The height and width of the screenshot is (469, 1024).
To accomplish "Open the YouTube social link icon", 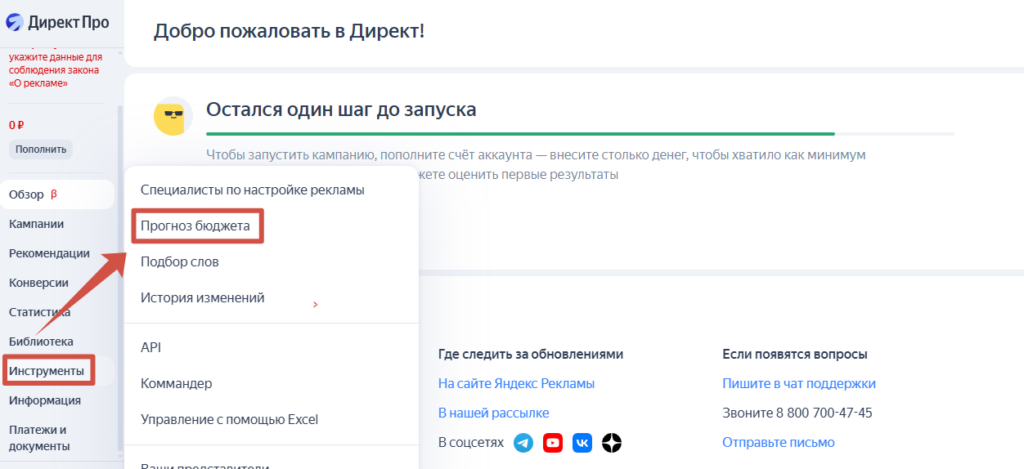I will [x=552, y=443].
